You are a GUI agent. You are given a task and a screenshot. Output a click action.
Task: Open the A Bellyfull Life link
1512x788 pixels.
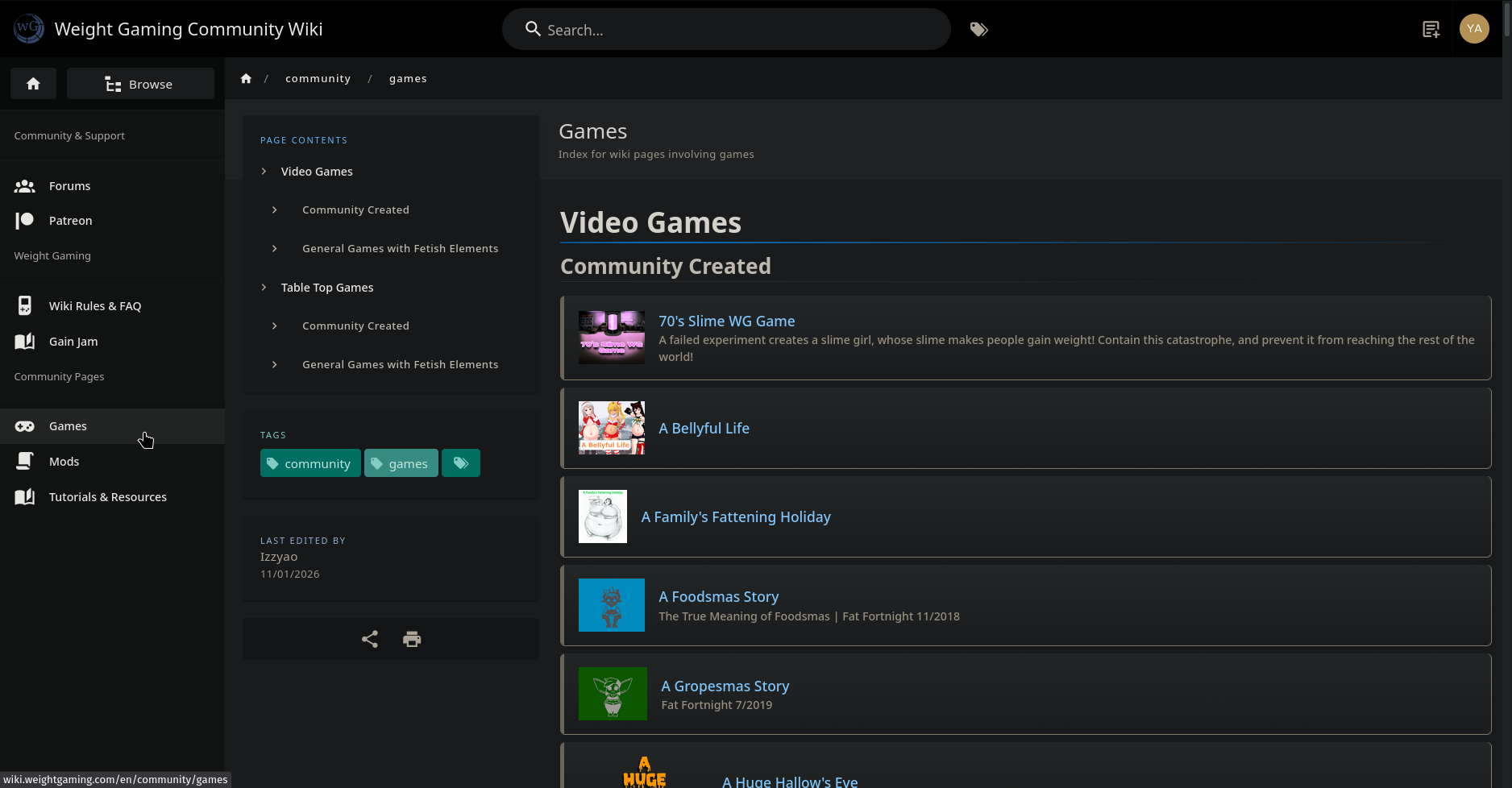pos(704,429)
